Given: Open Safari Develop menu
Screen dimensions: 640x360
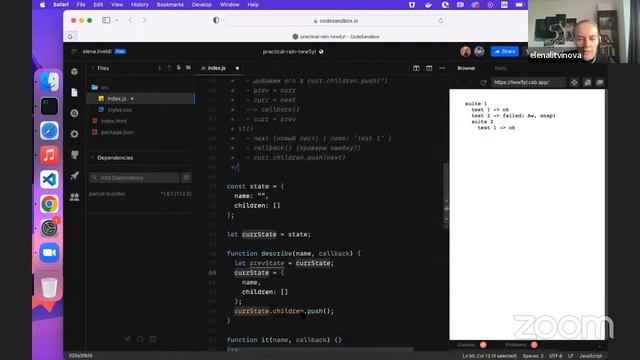Looking at the screenshot, I should (202, 4).
